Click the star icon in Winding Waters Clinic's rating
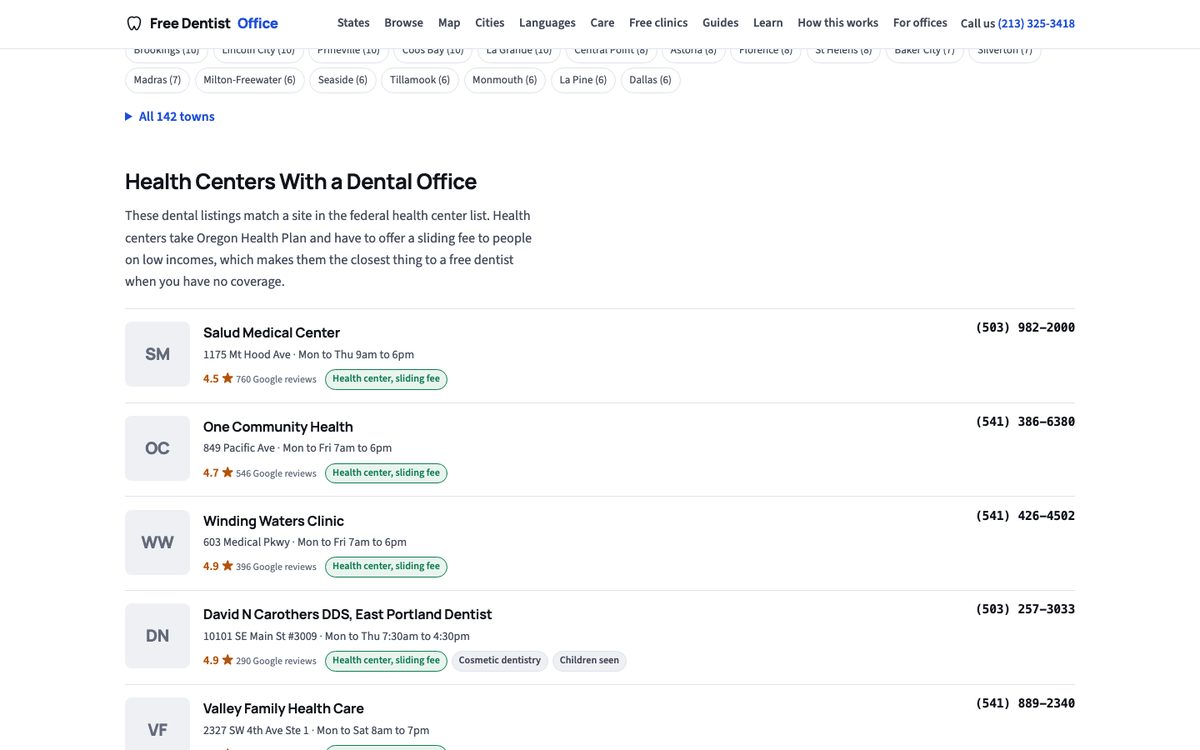This screenshot has width=1200, height=750. pos(228,566)
